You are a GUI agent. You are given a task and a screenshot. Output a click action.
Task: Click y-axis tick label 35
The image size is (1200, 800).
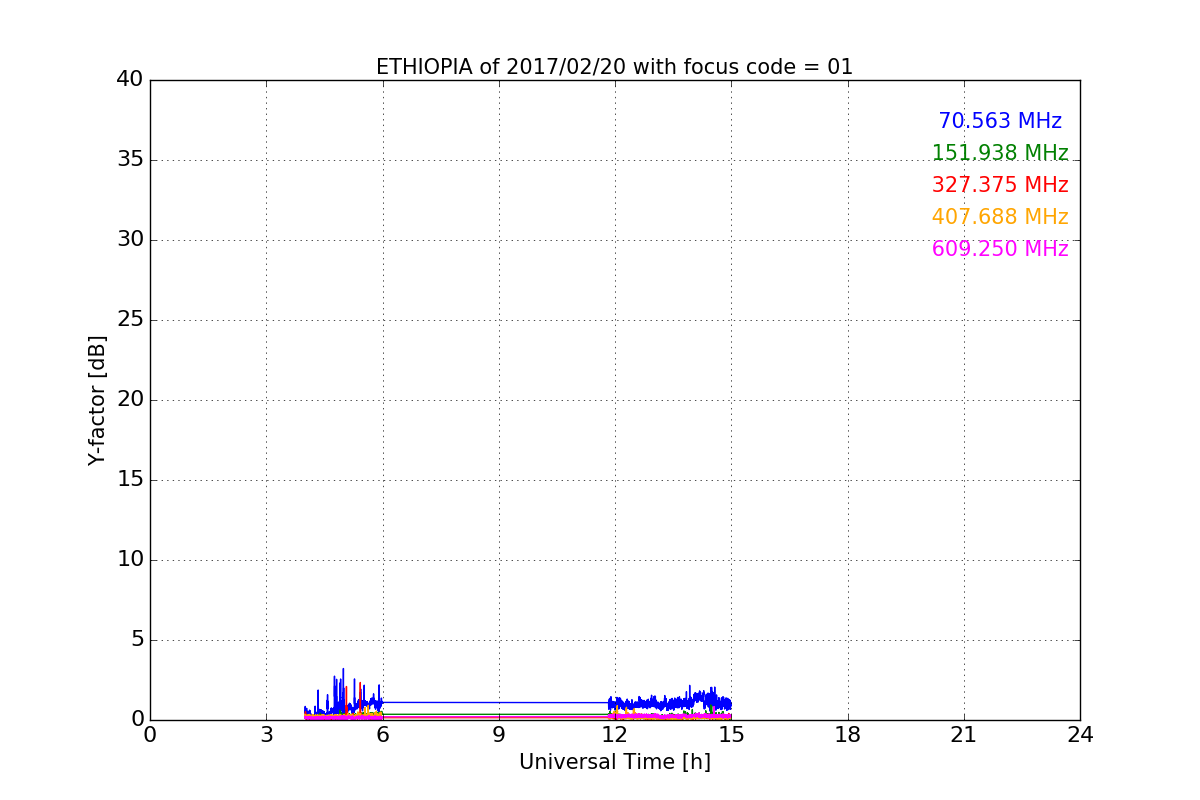point(130,160)
